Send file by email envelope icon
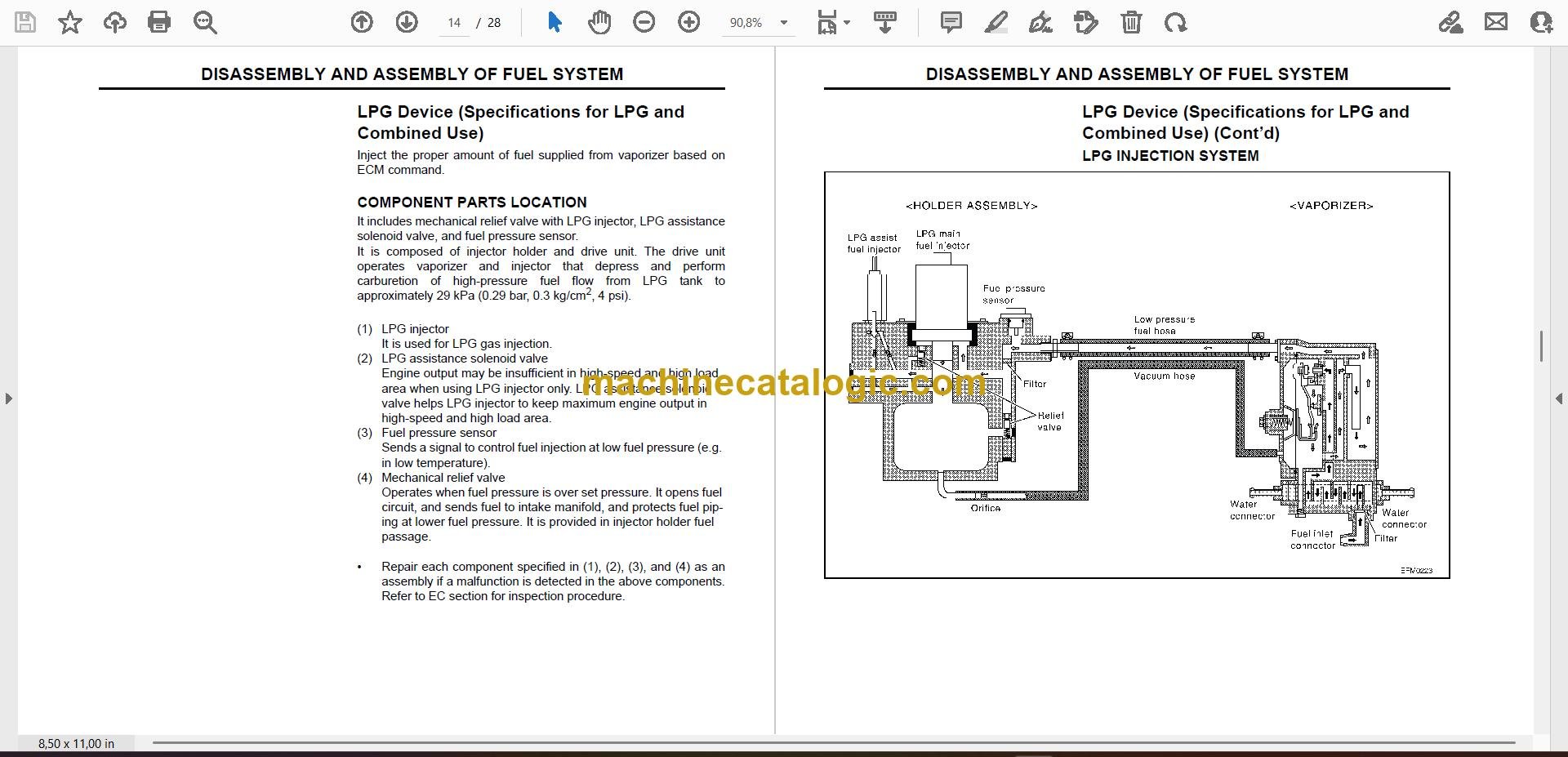Viewport: 1568px width, 757px height. 1496,22
